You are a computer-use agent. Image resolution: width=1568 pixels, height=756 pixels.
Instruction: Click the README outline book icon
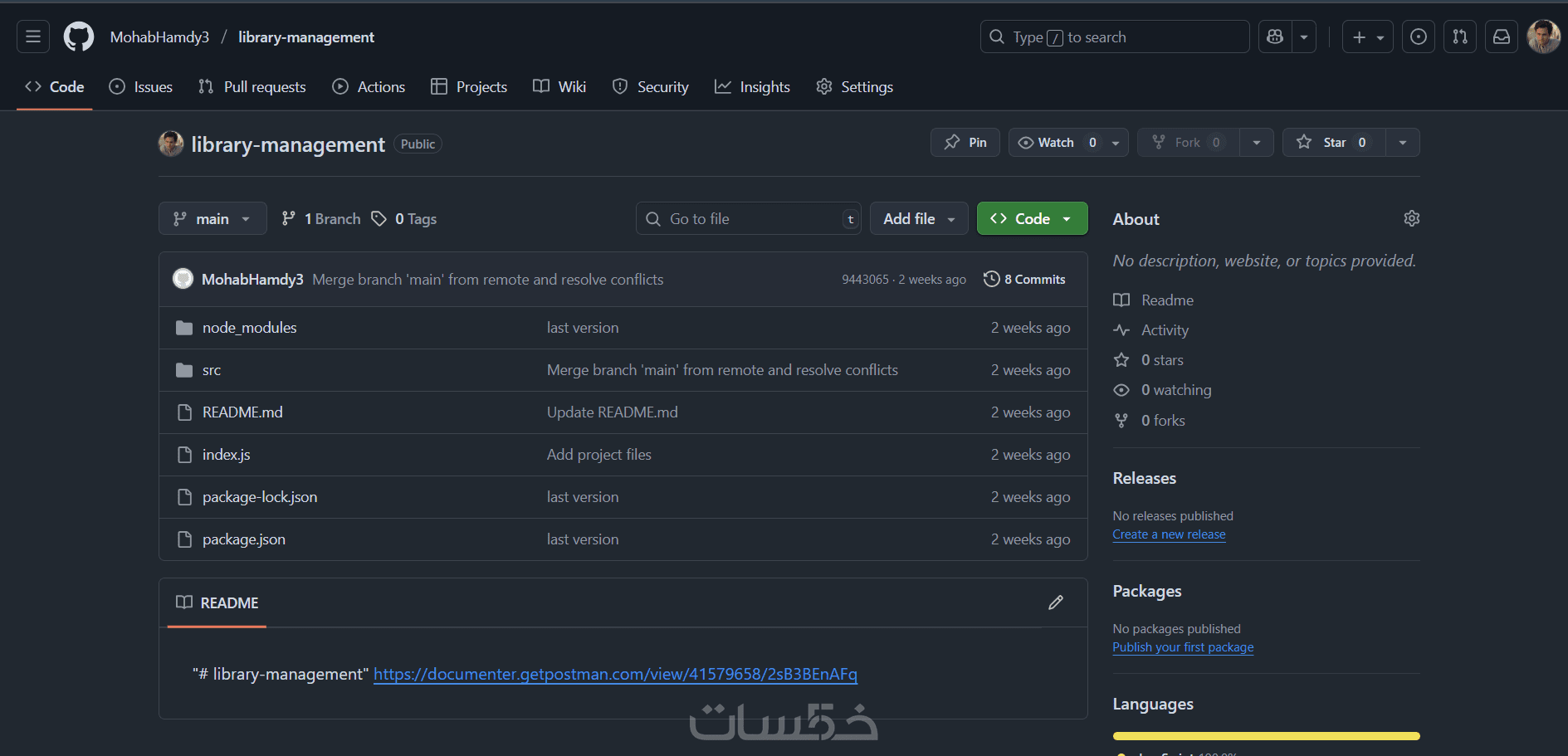tap(184, 602)
